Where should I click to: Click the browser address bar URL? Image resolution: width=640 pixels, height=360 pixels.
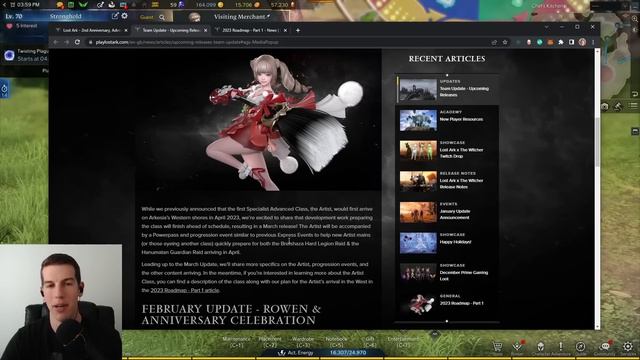(x=187, y=42)
